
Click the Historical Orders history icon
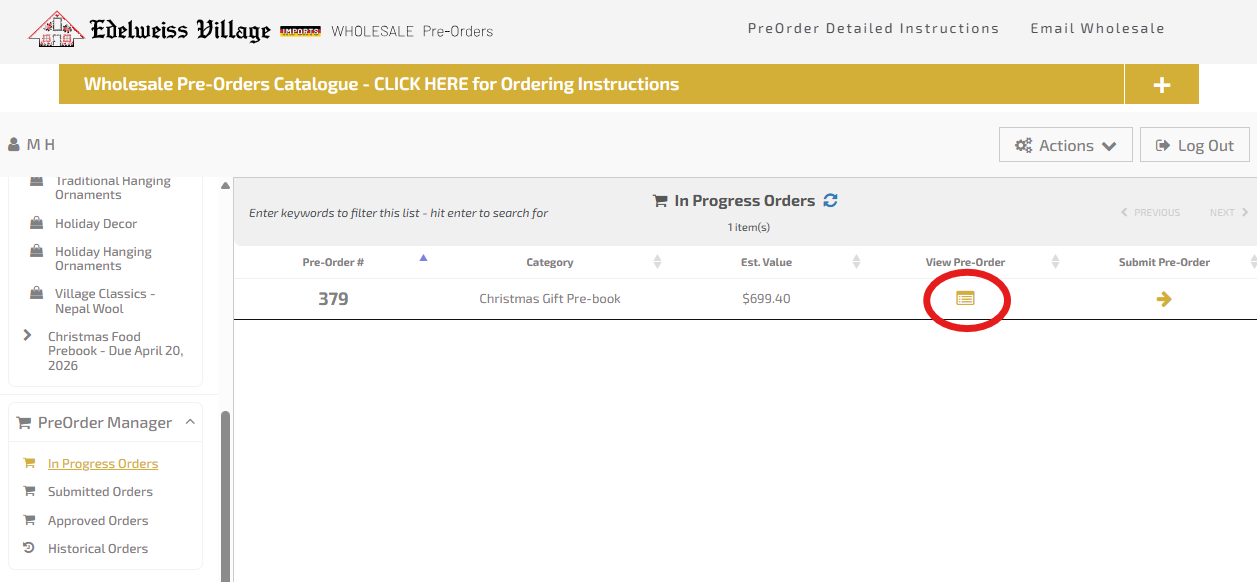(29, 548)
